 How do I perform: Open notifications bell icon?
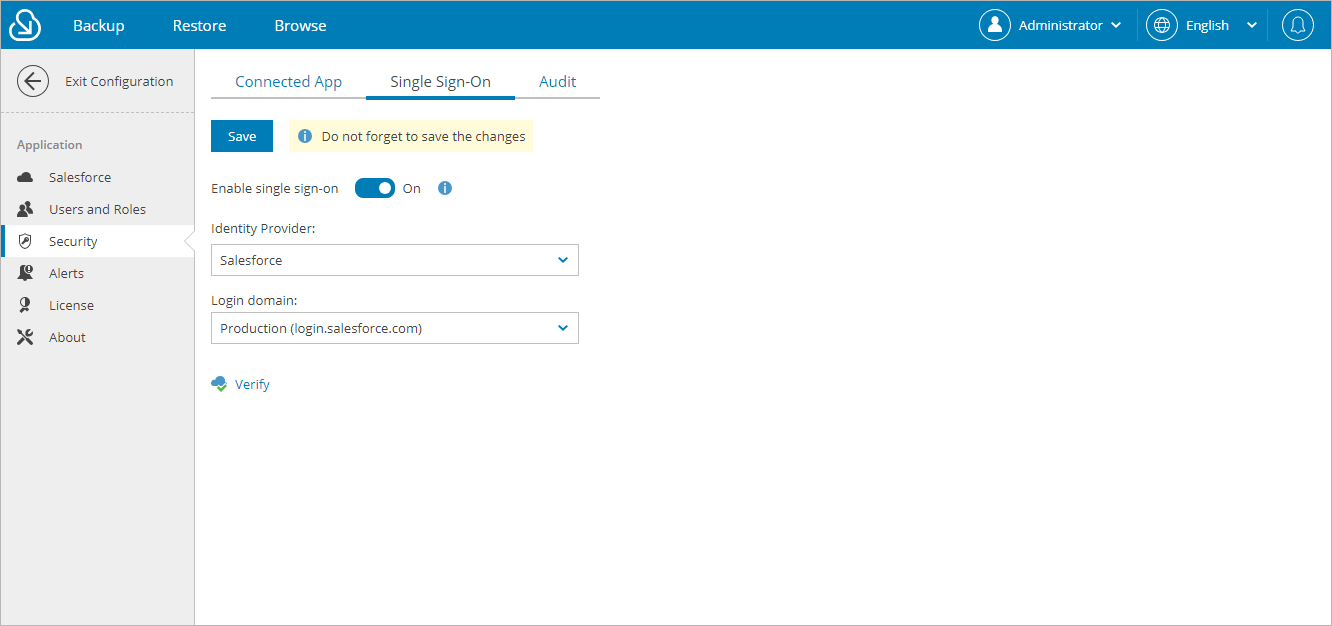(x=1298, y=25)
